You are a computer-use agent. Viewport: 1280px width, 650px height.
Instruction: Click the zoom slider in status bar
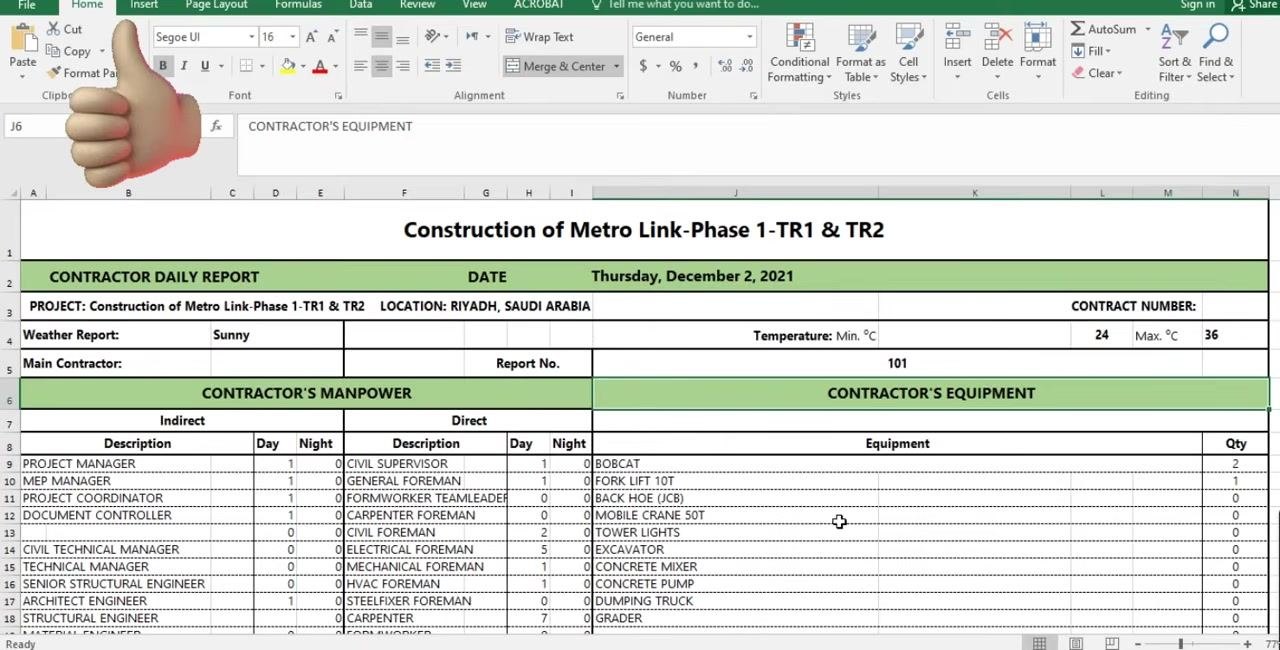[x=1181, y=643]
